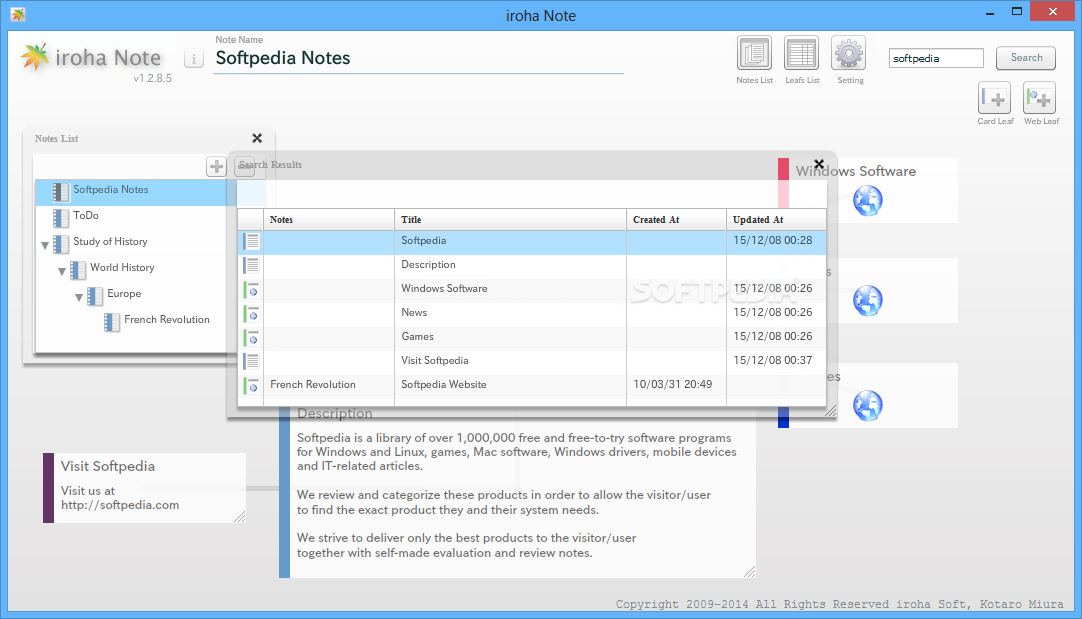Click the resize grip of Visit Softpedia card

[239, 517]
